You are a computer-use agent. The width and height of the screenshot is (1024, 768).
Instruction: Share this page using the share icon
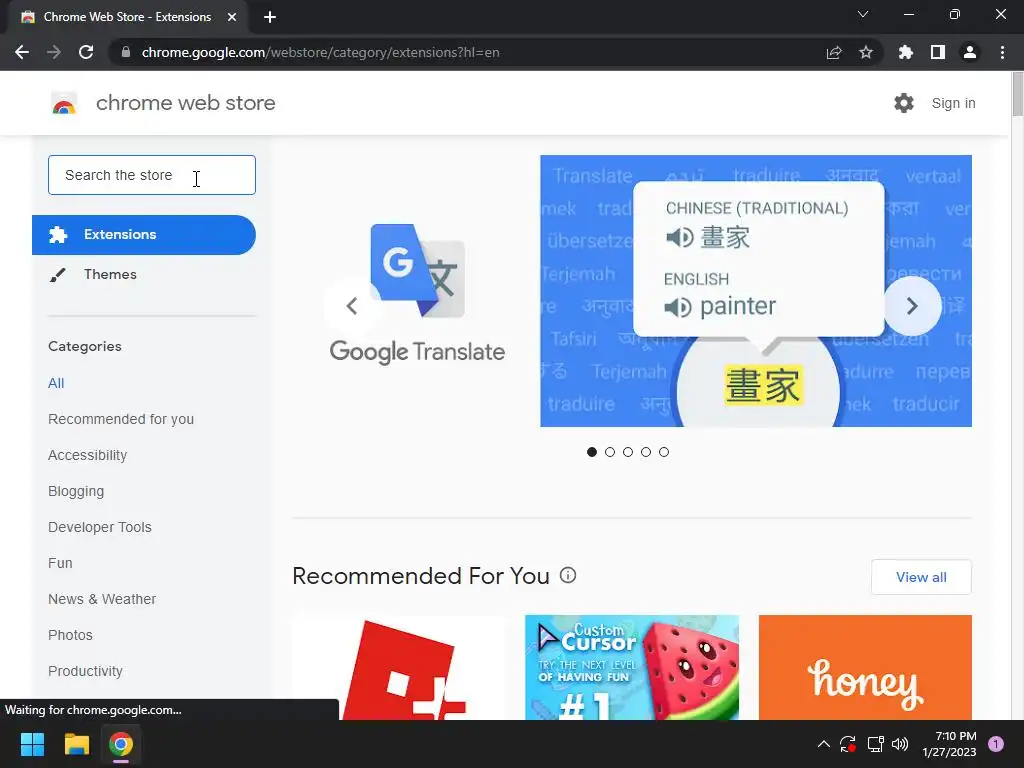point(834,52)
